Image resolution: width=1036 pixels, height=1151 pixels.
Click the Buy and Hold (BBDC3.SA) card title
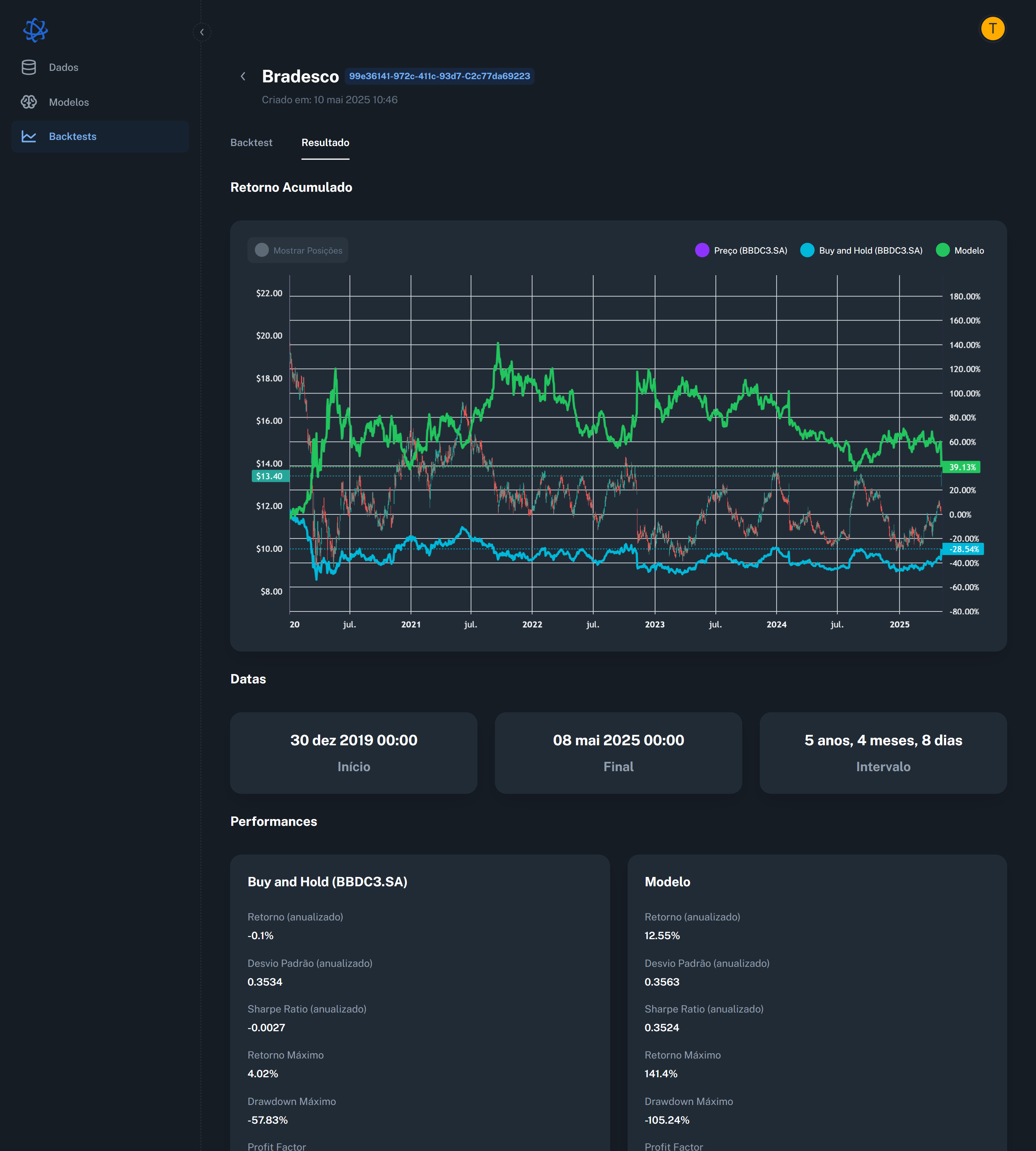pyautogui.click(x=327, y=882)
